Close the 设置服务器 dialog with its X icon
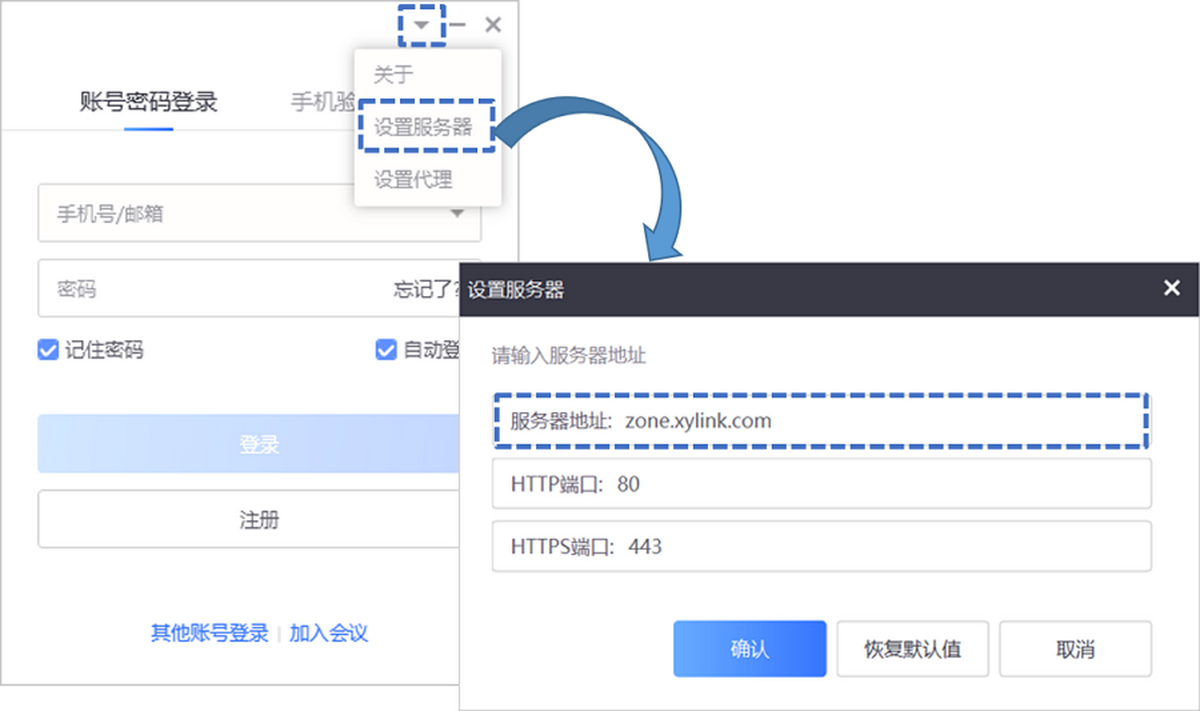This screenshot has height=711, width=1200. pyautogui.click(x=1171, y=288)
